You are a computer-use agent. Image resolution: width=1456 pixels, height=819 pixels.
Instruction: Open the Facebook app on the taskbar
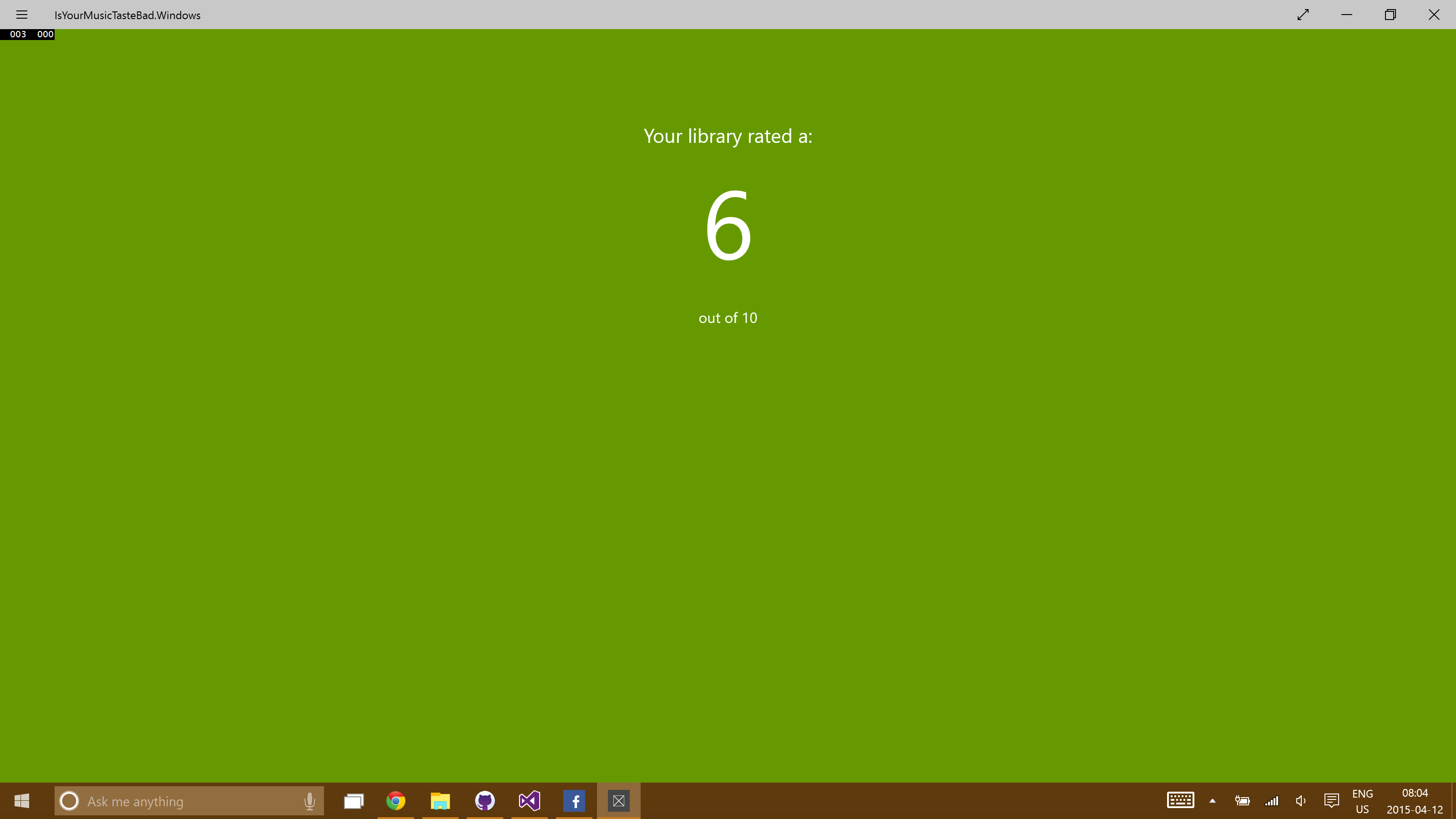coord(574,801)
